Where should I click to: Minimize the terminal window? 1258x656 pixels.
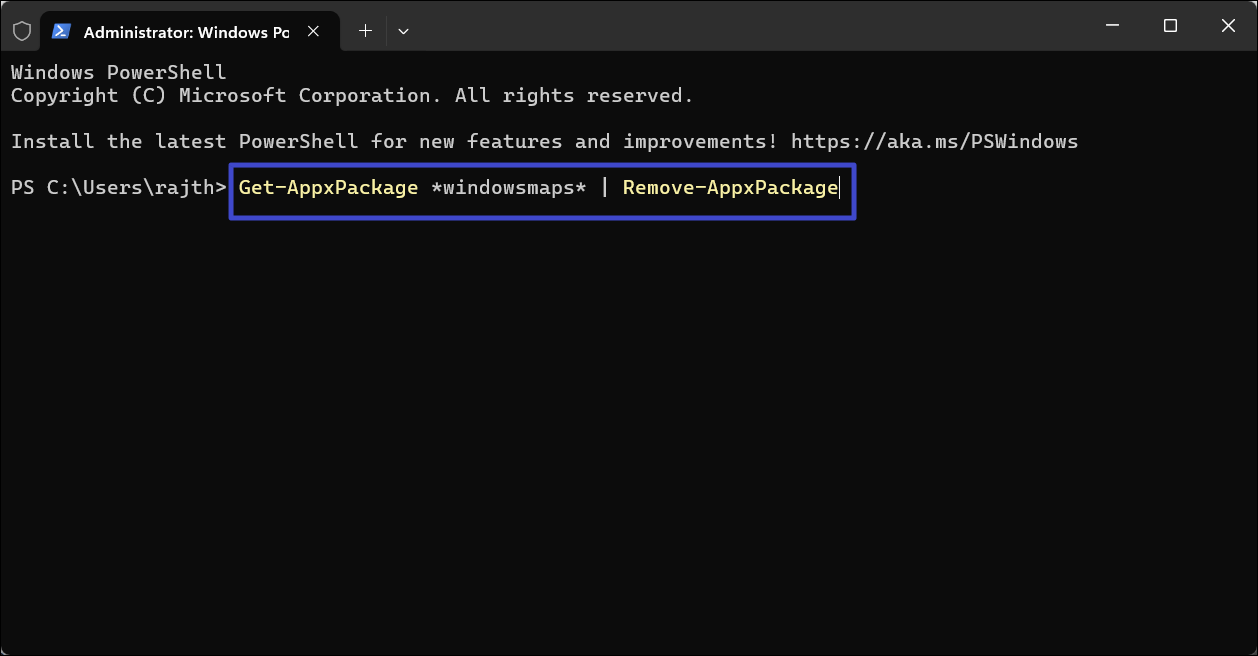click(x=1113, y=26)
